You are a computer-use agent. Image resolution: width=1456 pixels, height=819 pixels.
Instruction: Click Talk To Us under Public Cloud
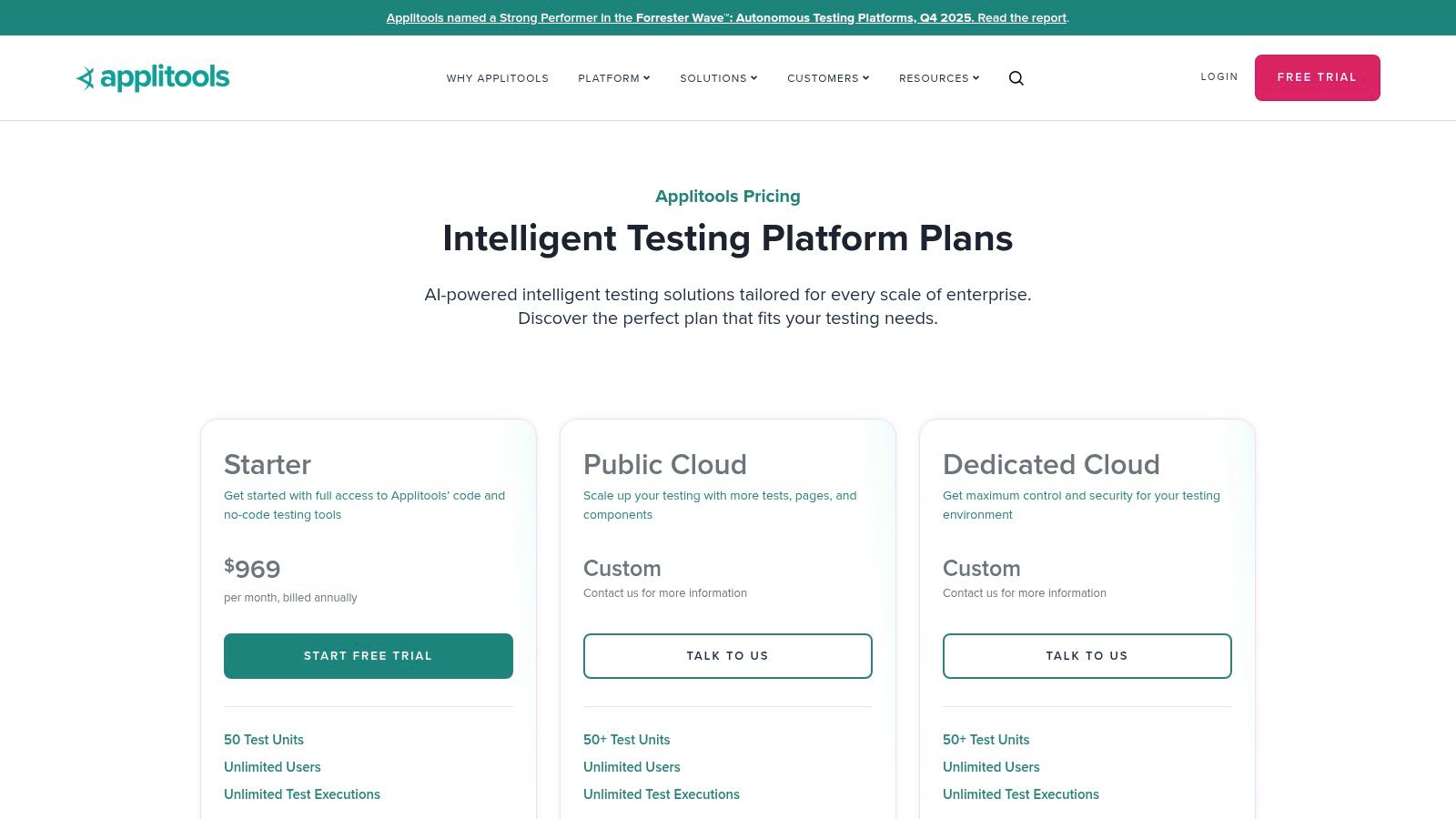click(728, 656)
